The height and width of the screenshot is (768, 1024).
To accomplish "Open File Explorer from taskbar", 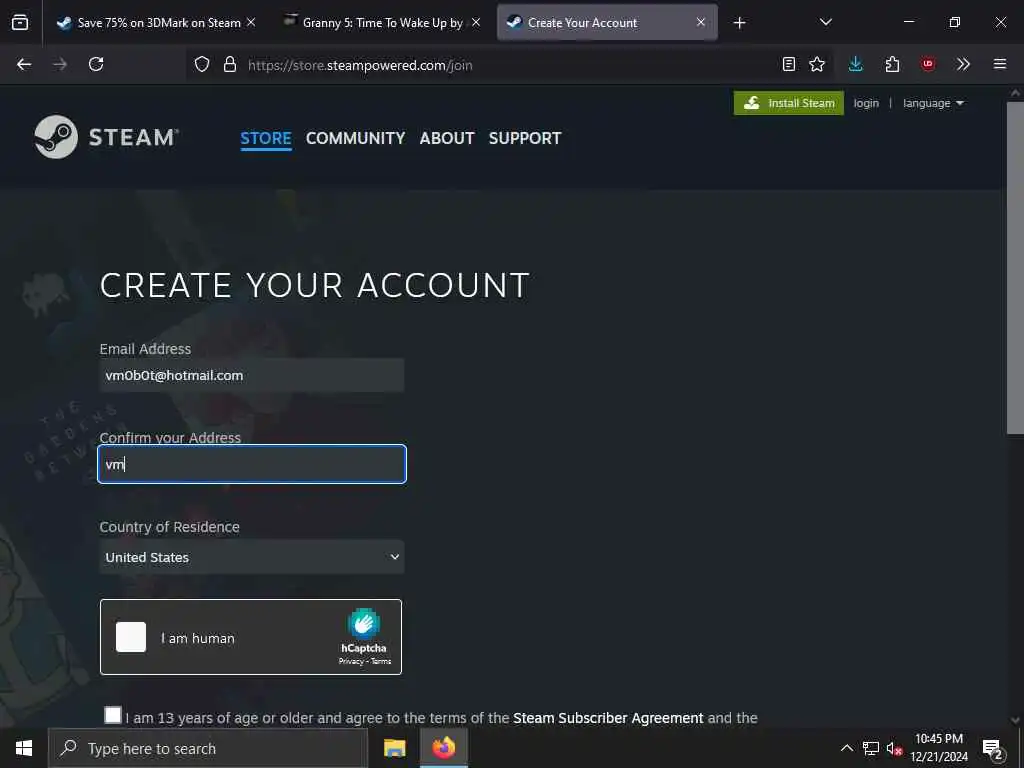I will [394, 748].
